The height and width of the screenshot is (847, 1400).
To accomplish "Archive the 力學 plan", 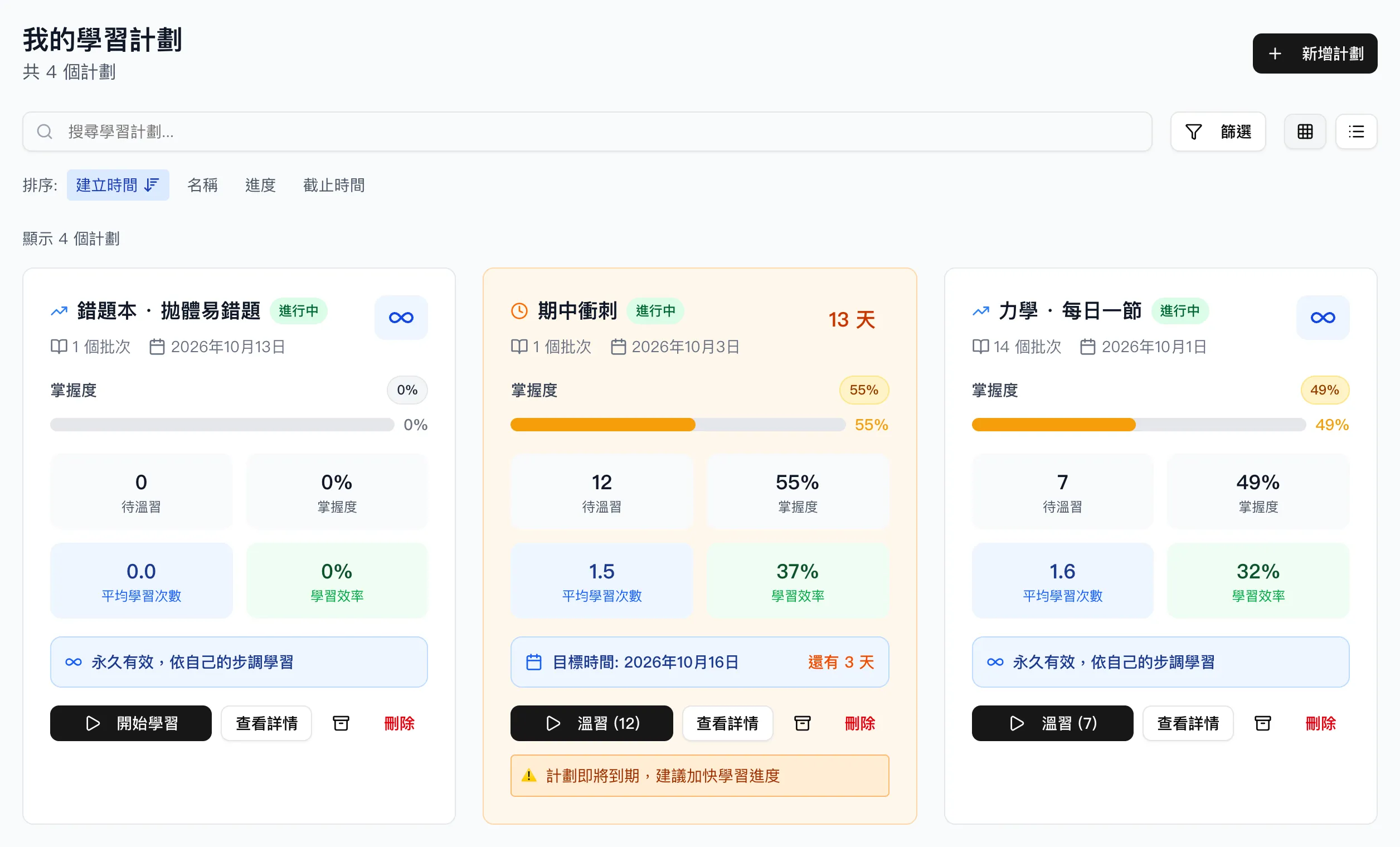I will point(1262,723).
